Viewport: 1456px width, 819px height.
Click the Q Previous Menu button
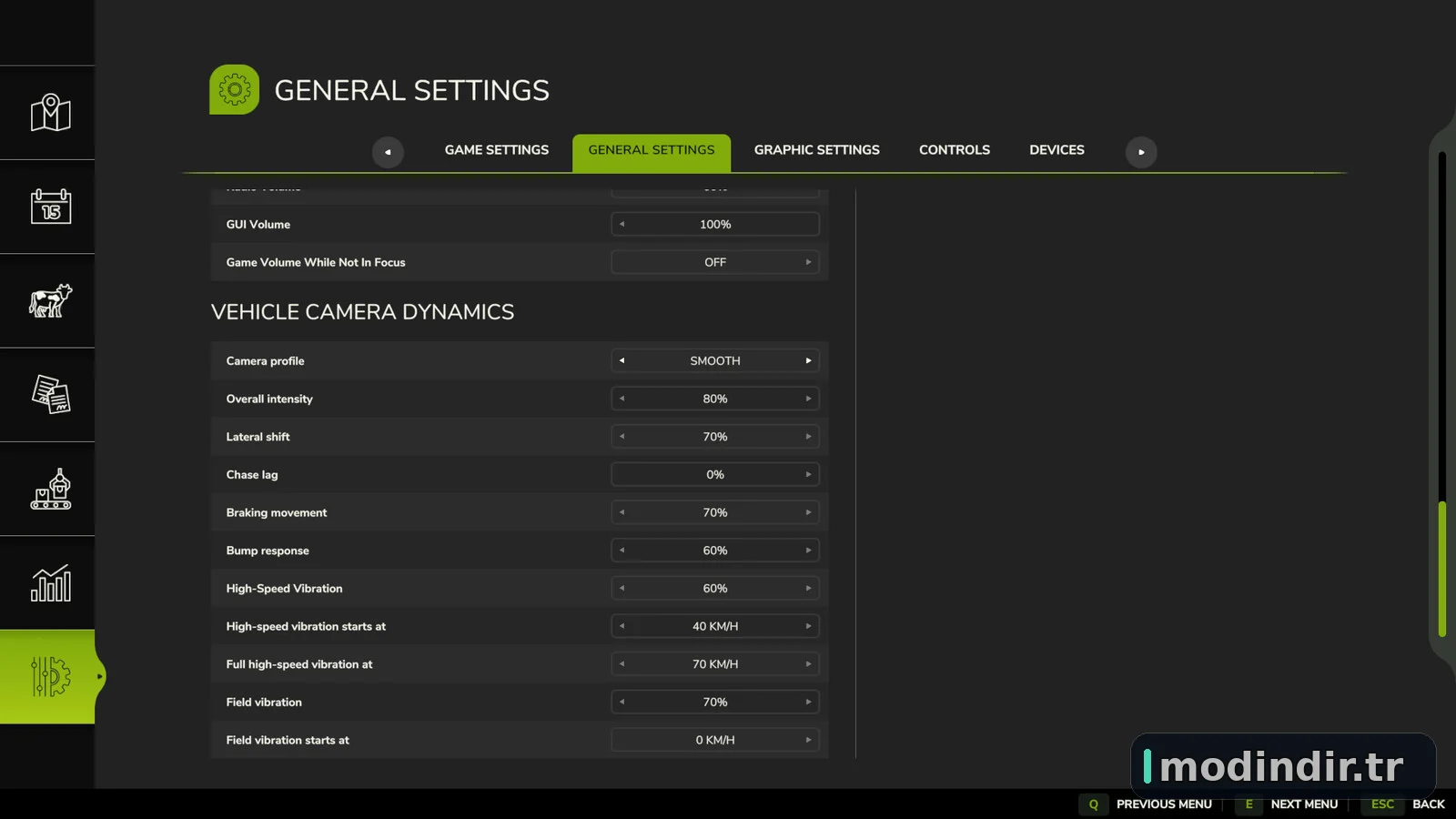click(1147, 804)
